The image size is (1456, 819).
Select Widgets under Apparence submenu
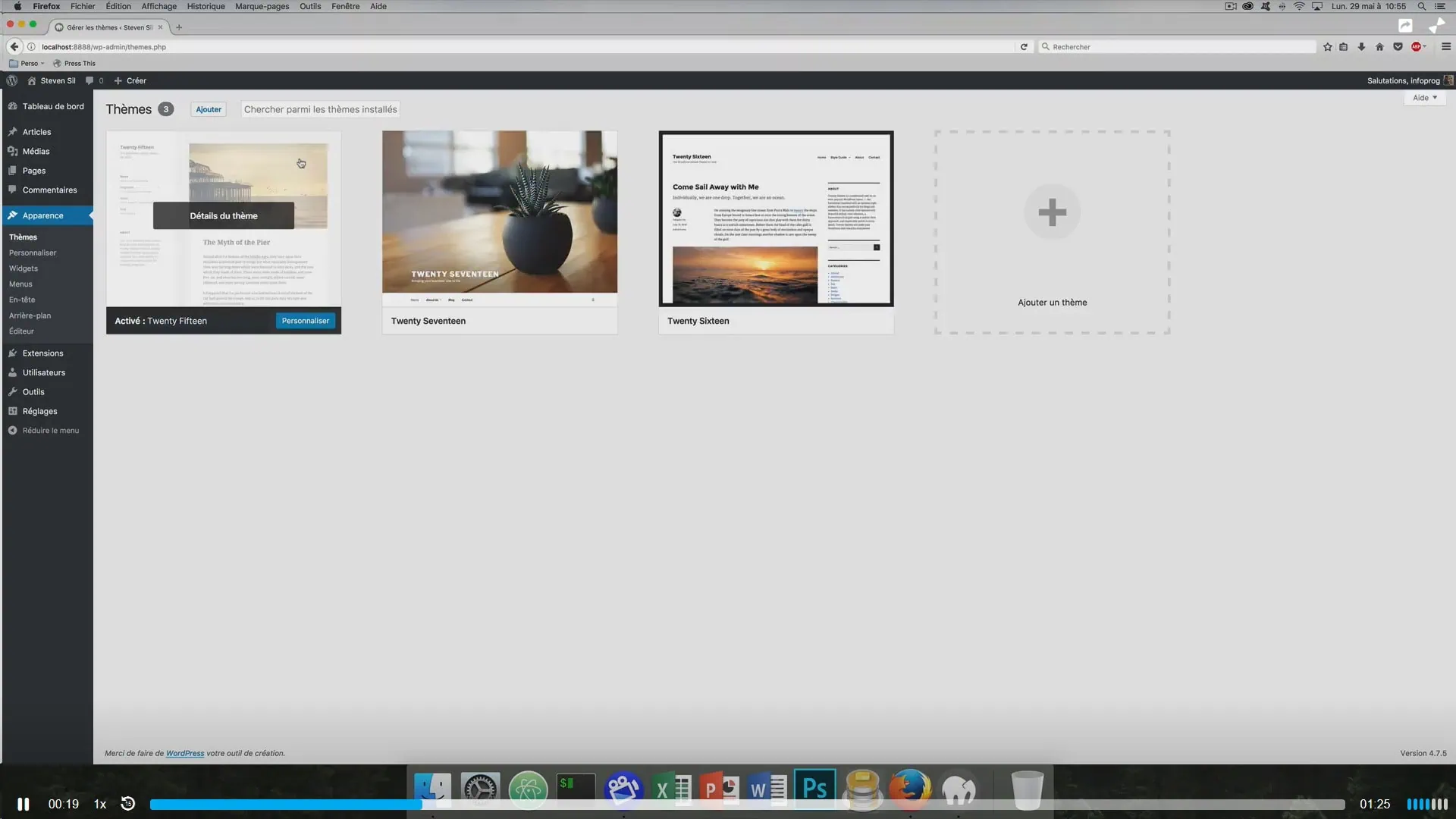[x=24, y=268]
